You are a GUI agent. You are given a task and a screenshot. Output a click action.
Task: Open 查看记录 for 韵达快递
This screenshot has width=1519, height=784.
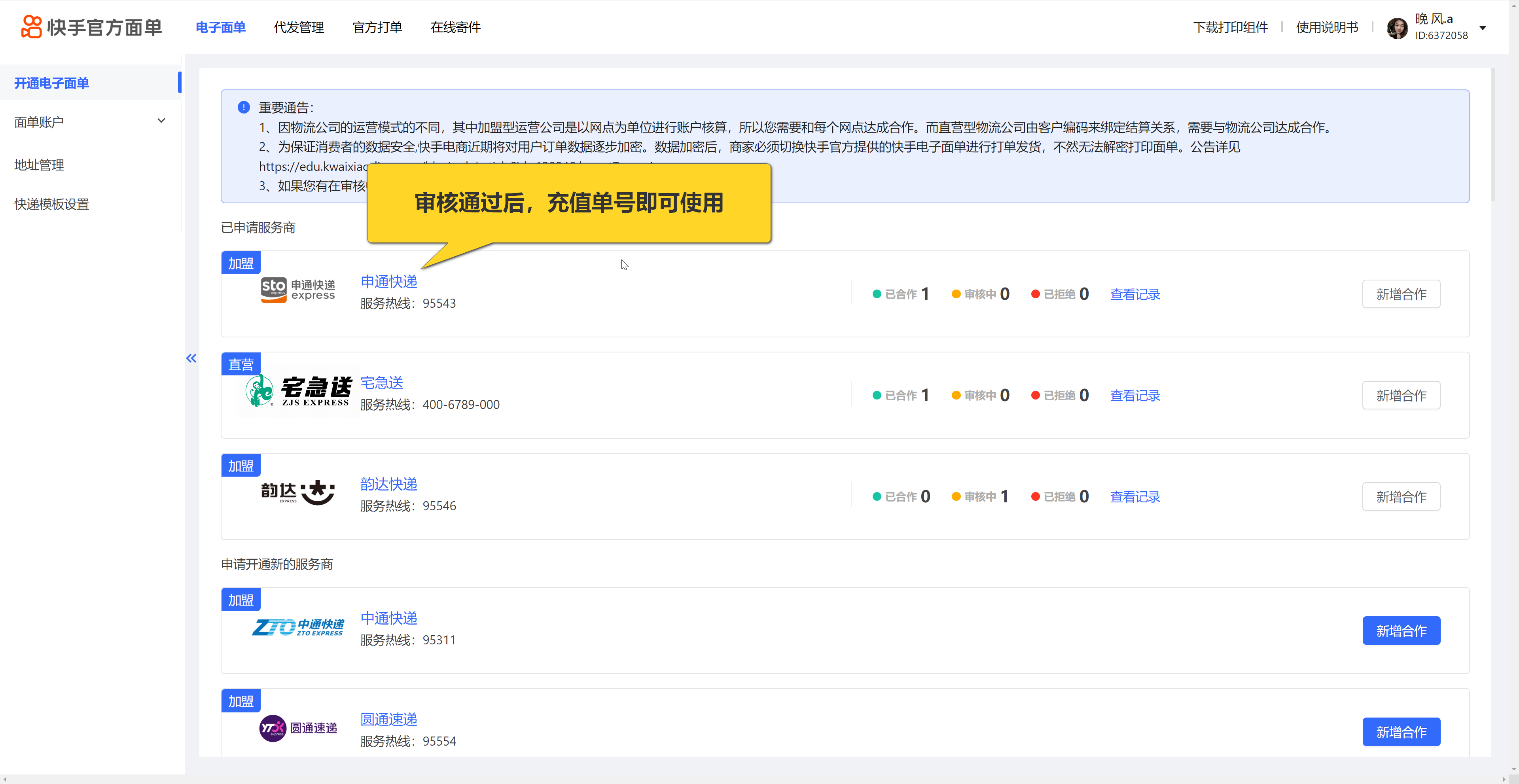click(x=1135, y=497)
